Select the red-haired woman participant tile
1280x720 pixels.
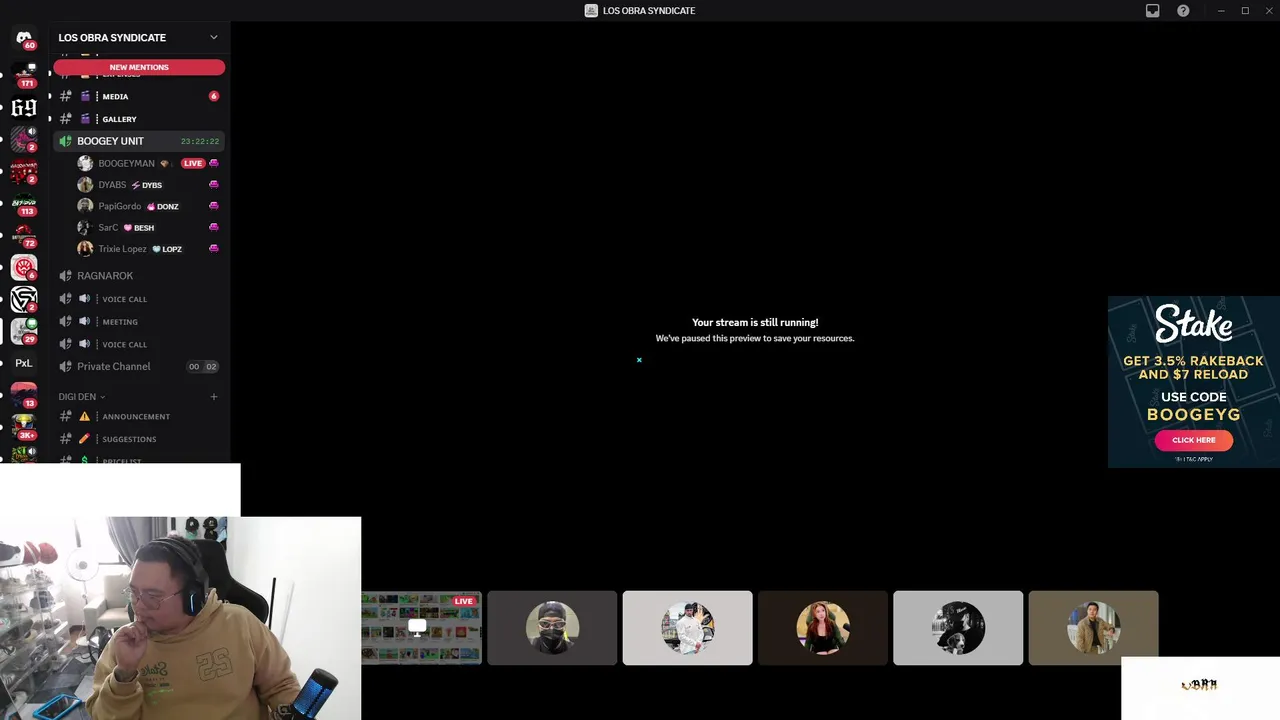pos(822,628)
